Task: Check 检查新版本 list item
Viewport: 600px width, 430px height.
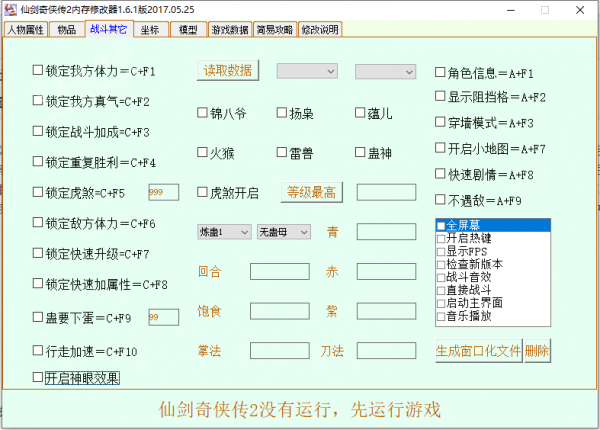Action: (441, 264)
